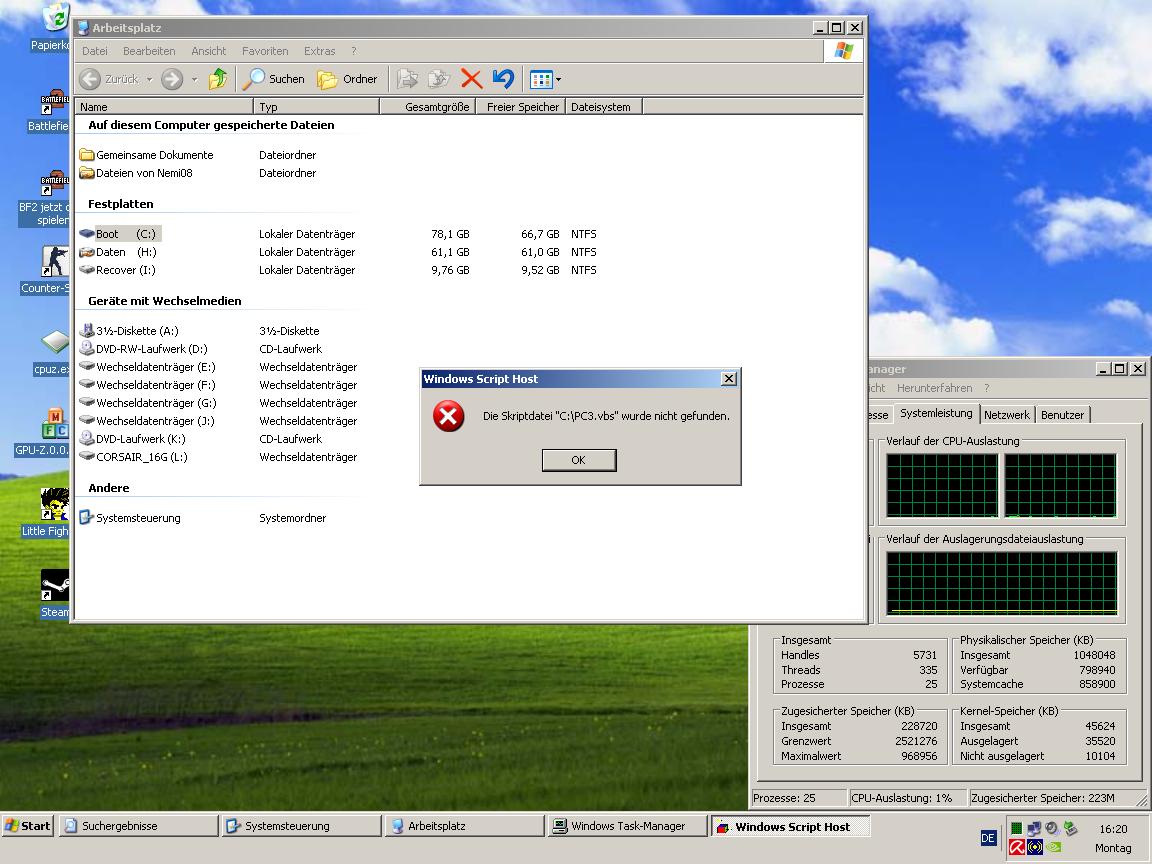
Task: Open the Zurück history dropdown arrow
Action: click(149, 79)
